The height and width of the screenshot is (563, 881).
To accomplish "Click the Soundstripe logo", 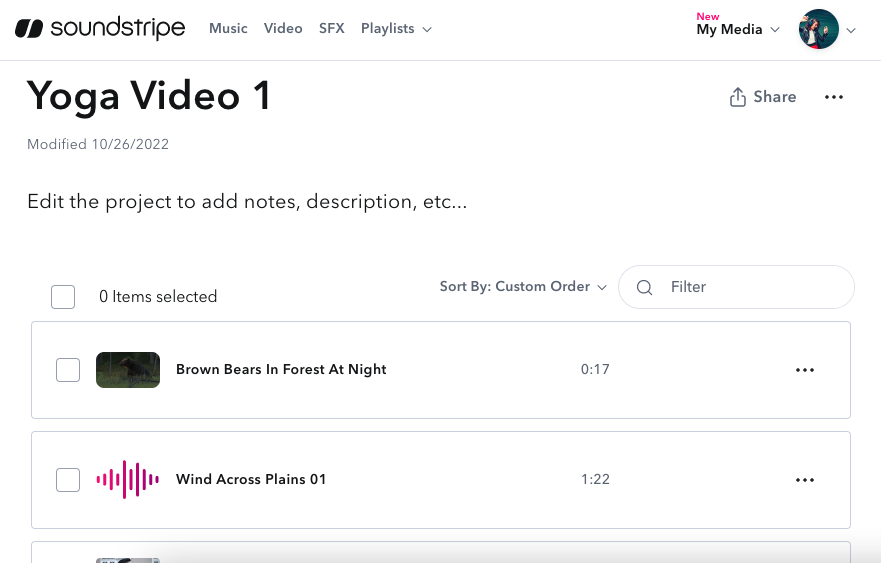I will pyautogui.click(x=100, y=29).
